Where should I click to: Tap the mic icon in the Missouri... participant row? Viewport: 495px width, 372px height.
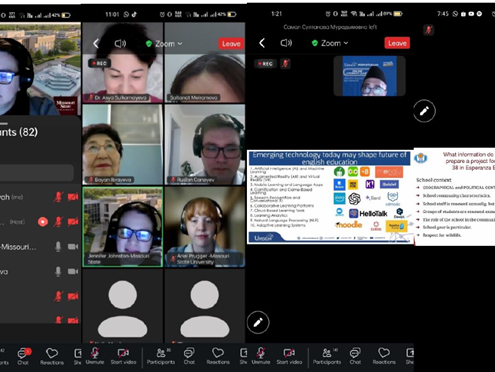click(58, 247)
